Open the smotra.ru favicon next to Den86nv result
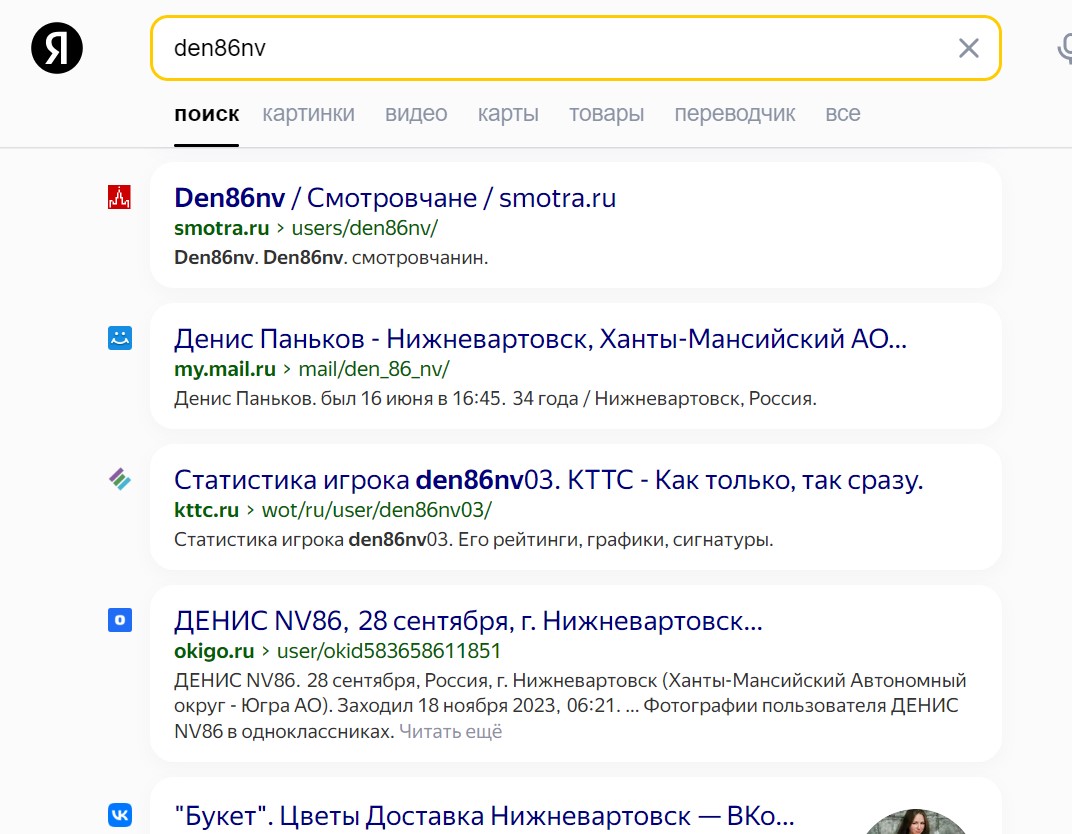This screenshot has width=1072, height=834. [119, 197]
